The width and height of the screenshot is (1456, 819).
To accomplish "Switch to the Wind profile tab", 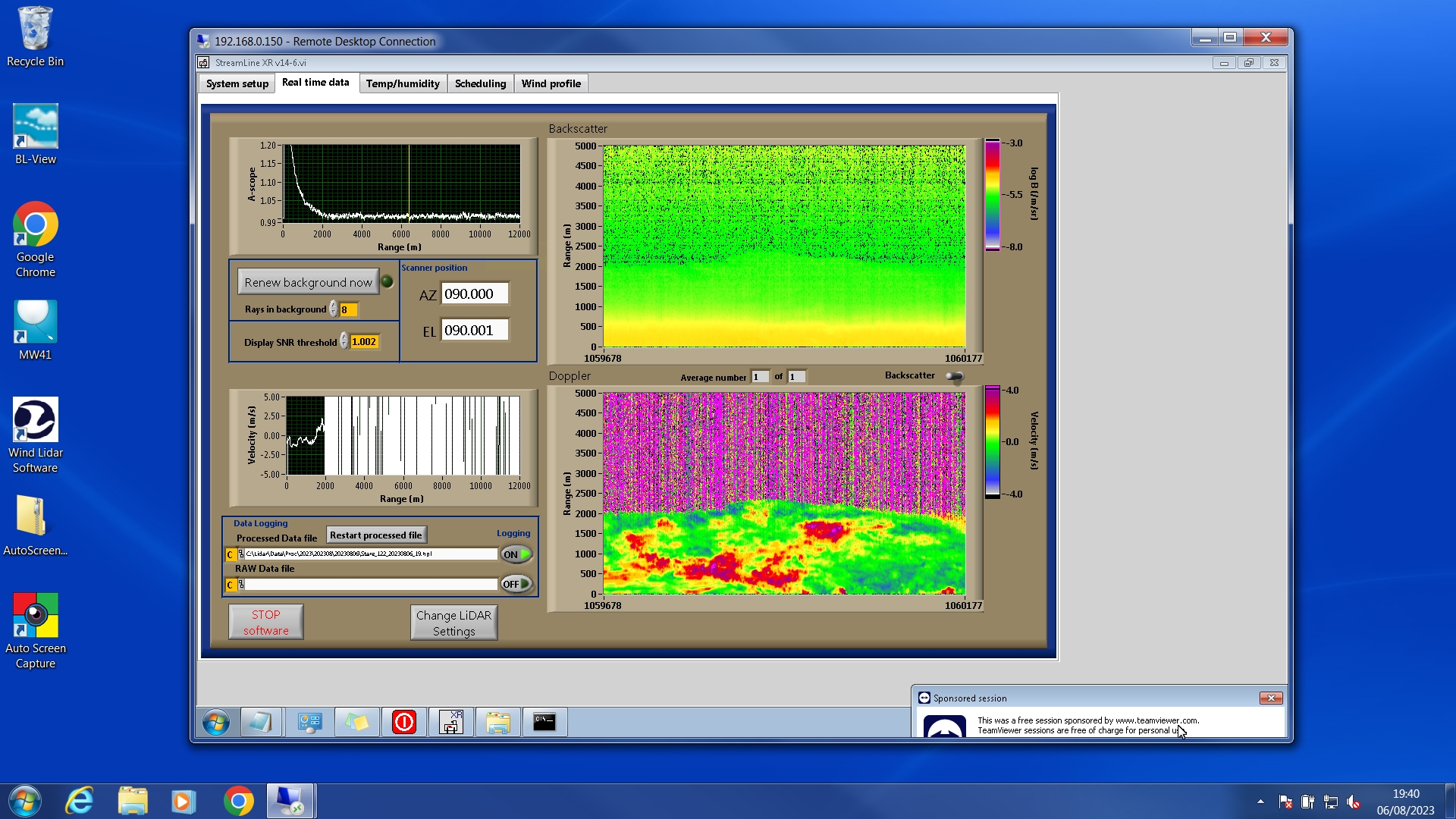I will 551,83.
